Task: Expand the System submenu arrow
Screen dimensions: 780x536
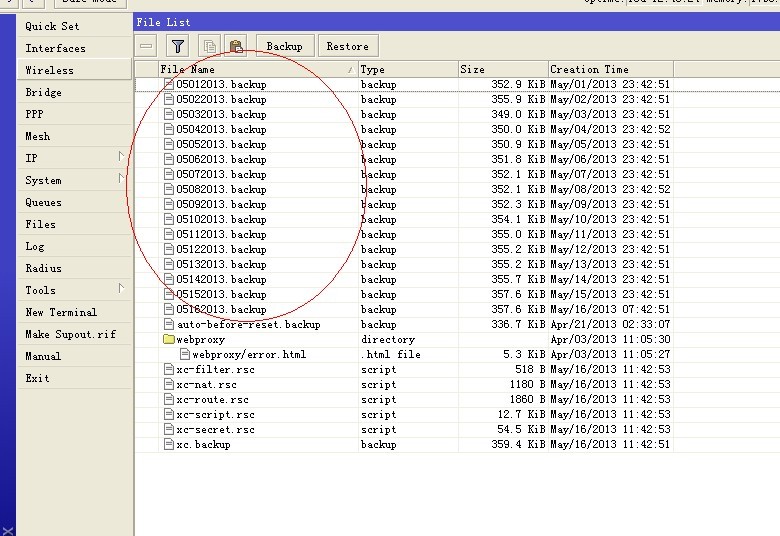Action: pyautogui.click(x=121, y=178)
